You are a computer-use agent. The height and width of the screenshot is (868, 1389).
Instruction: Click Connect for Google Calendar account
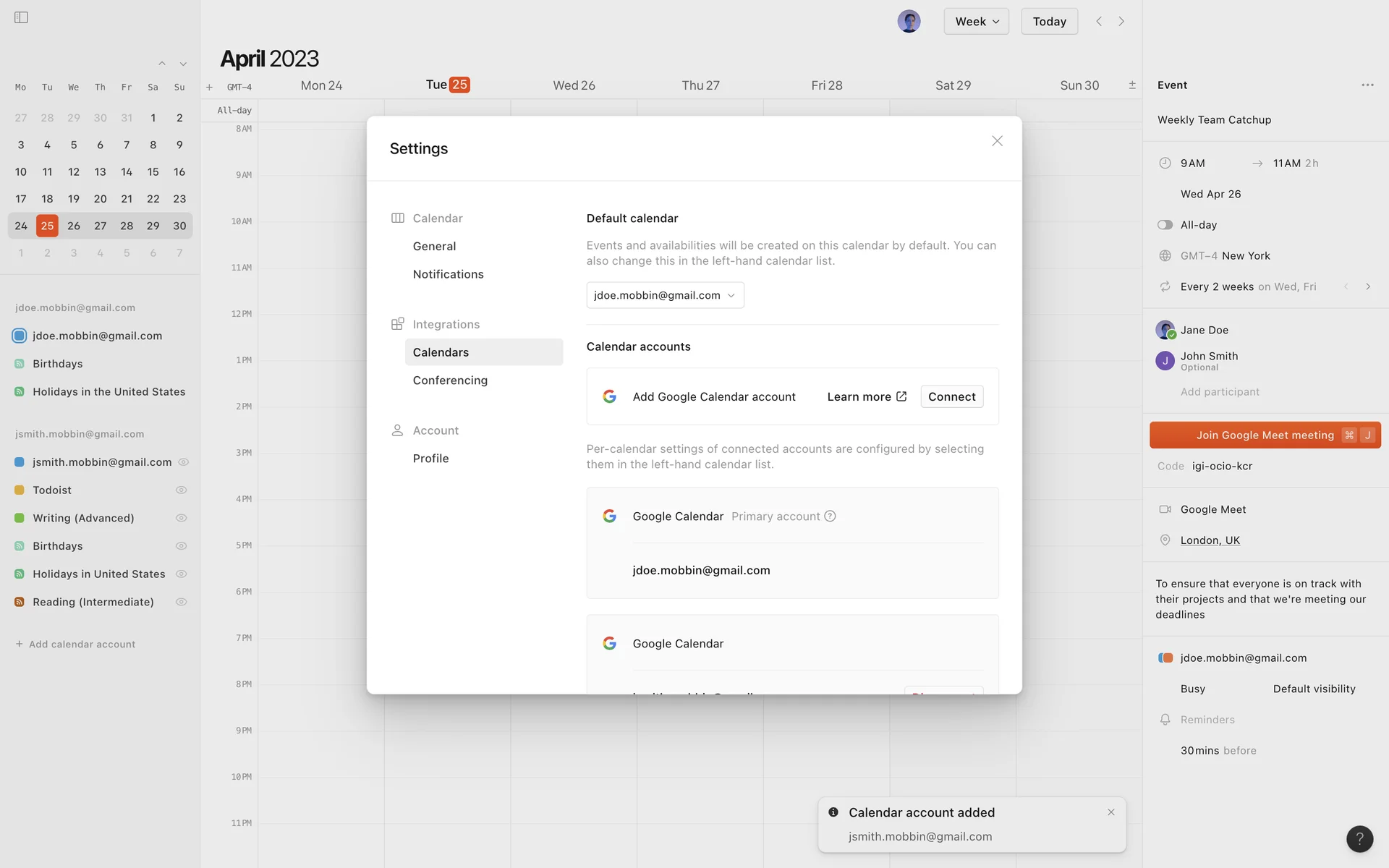[x=951, y=396]
